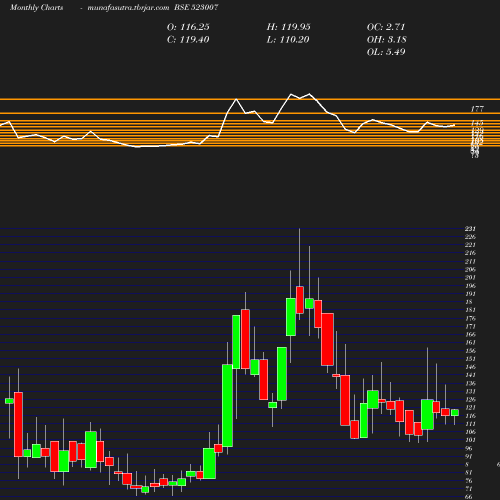Click the "181" price axis label
This screenshot has height=500, width=500.
point(470,310)
